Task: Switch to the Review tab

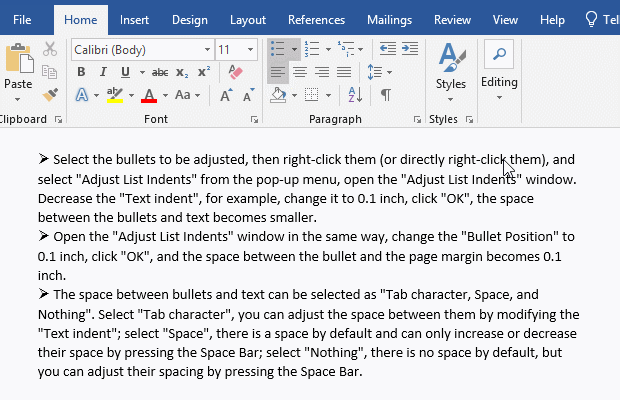Action: pyautogui.click(x=452, y=20)
